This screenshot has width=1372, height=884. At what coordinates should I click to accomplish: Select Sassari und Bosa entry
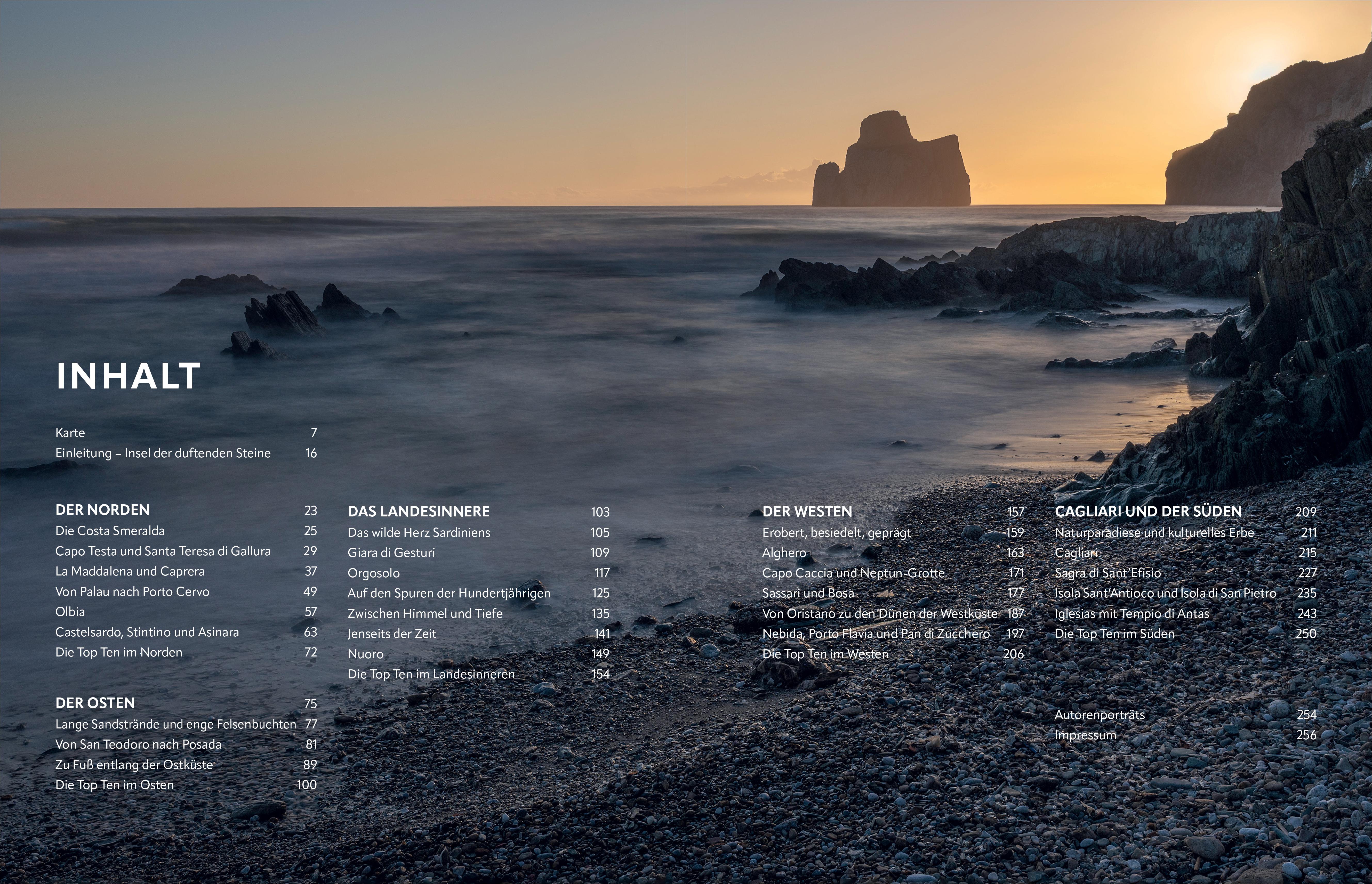(x=808, y=593)
